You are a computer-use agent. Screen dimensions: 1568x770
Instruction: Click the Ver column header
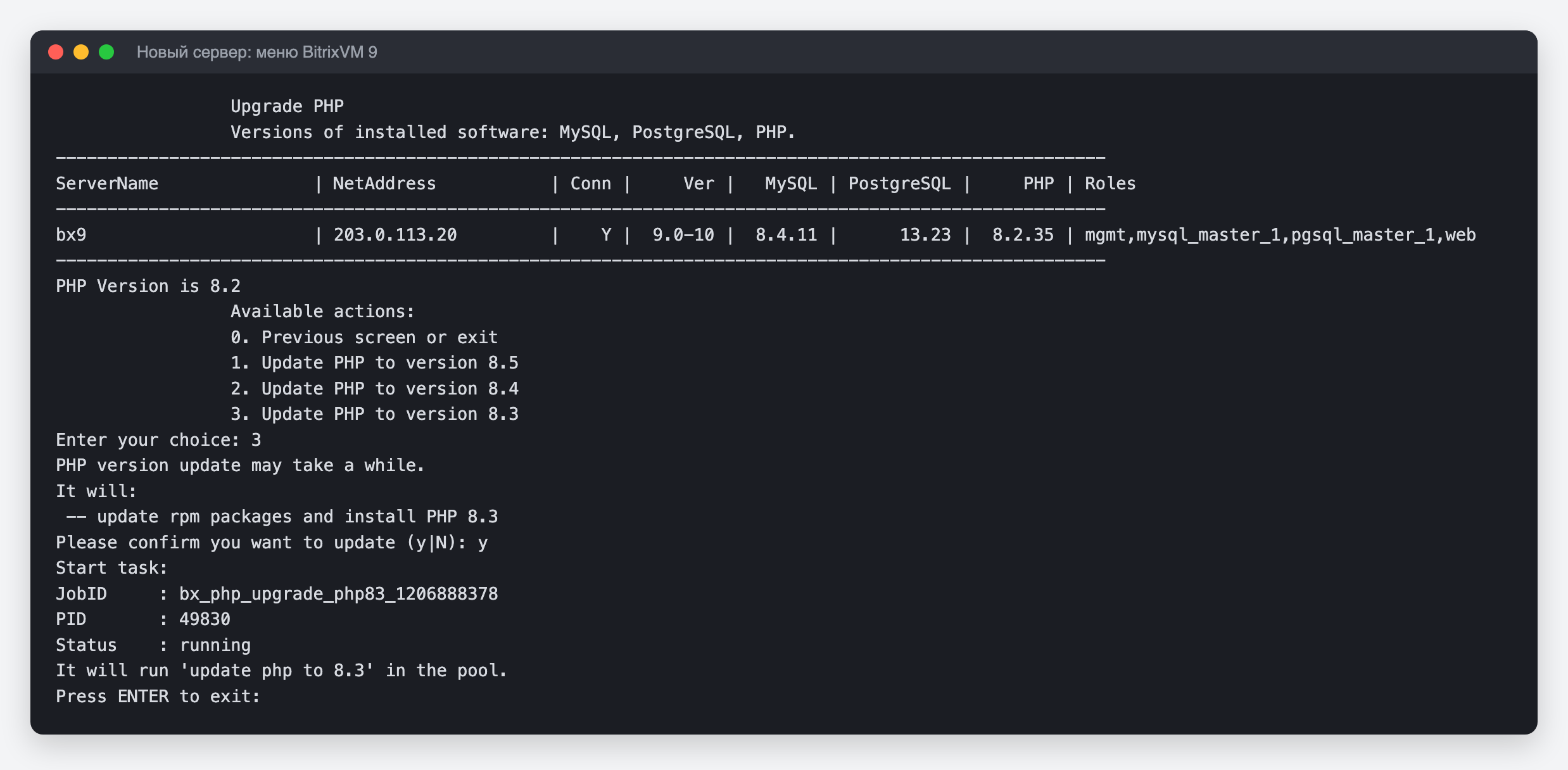[x=699, y=184]
